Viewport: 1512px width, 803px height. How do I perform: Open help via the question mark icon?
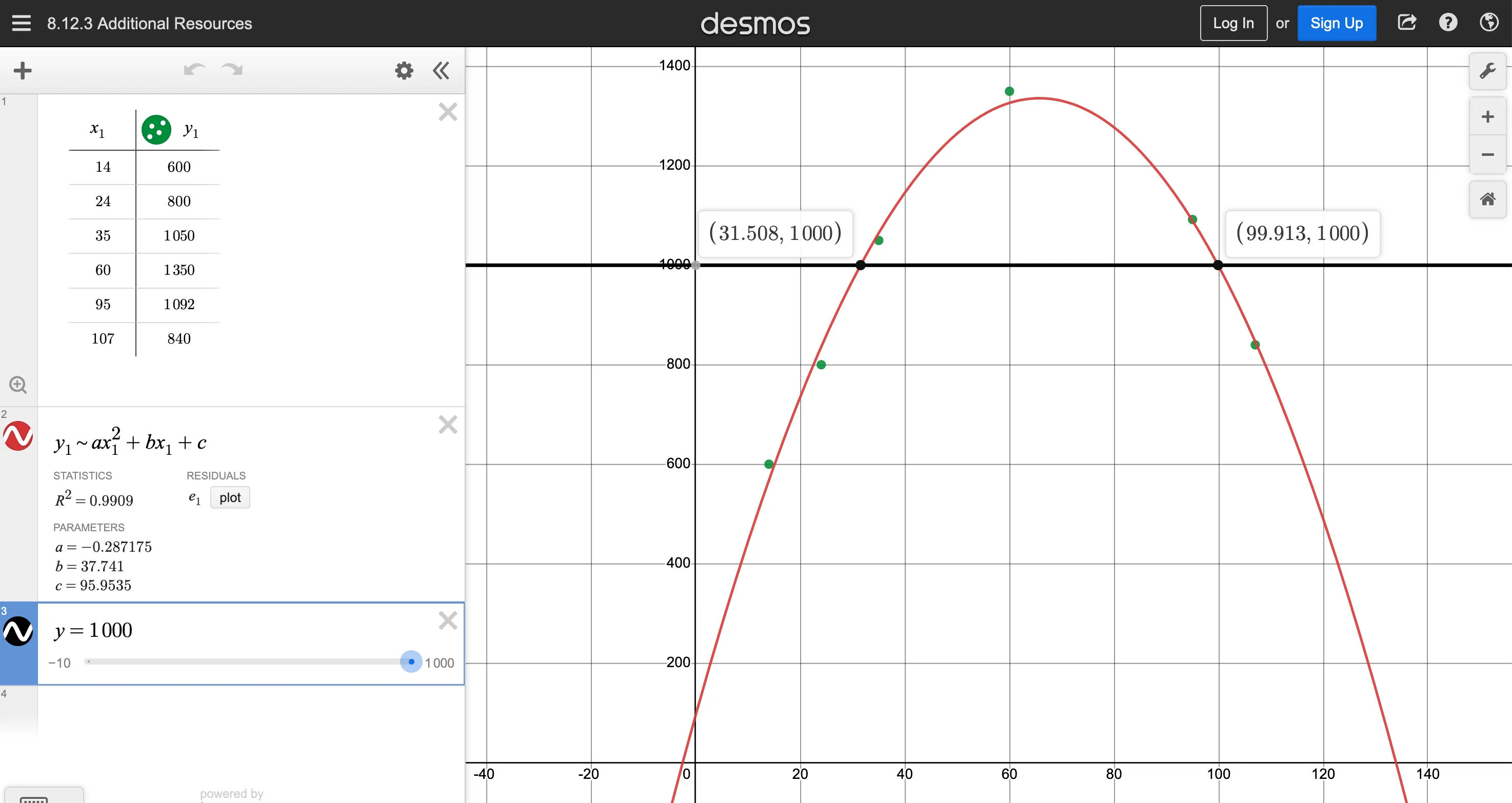(x=1448, y=23)
